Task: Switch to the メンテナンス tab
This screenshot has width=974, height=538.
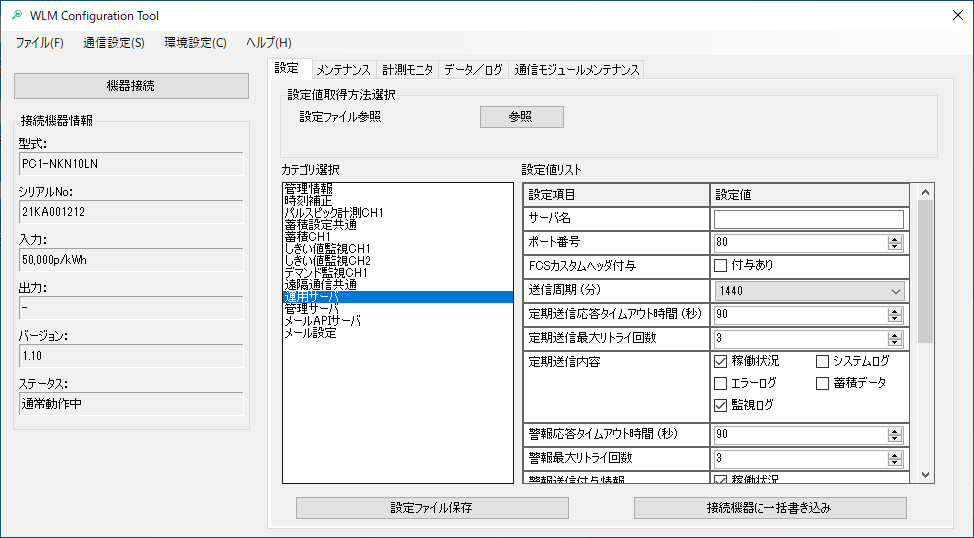Action: 343,70
